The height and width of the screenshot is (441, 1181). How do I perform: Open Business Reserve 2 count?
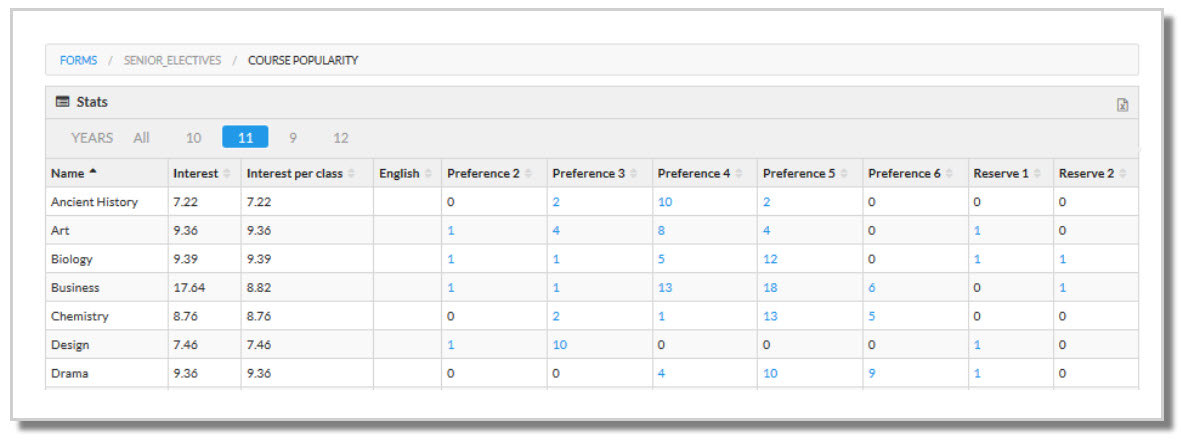pos(1062,287)
